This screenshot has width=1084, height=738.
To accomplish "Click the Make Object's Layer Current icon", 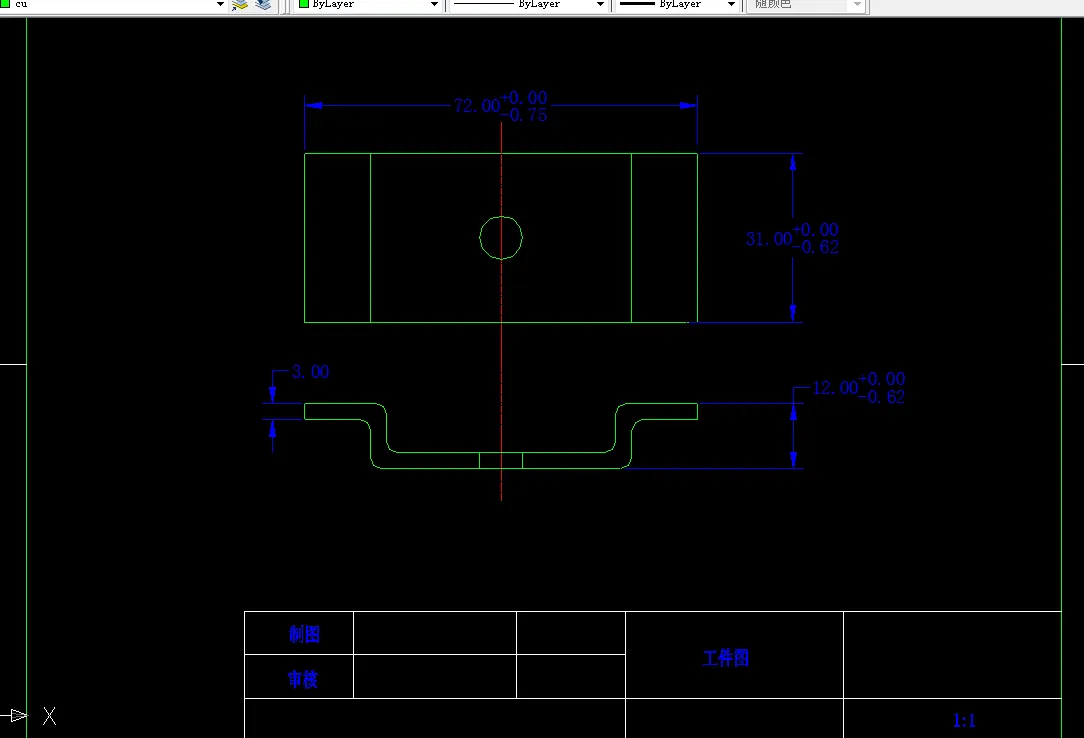I will 238,5.
